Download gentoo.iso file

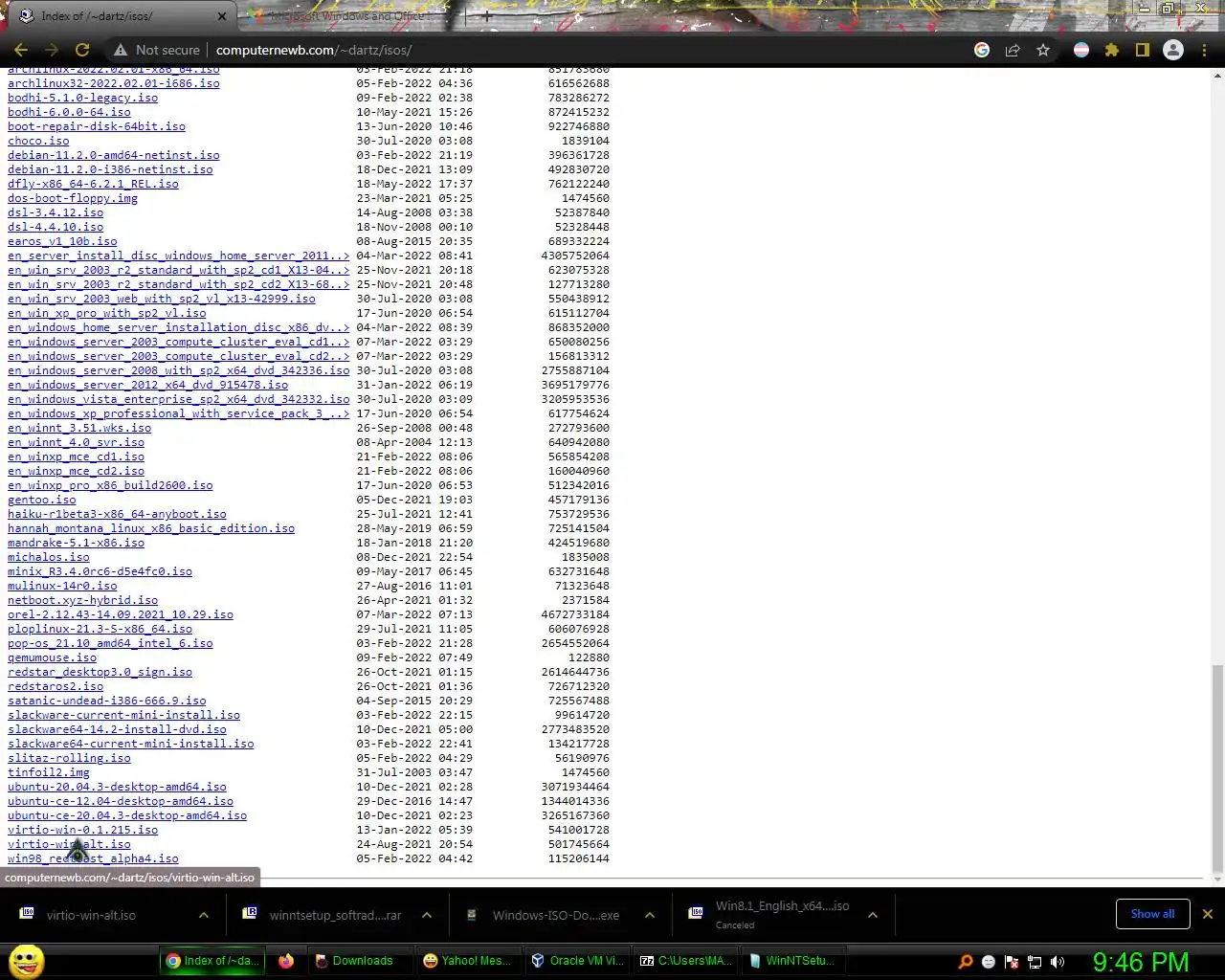tap(42, 500)
